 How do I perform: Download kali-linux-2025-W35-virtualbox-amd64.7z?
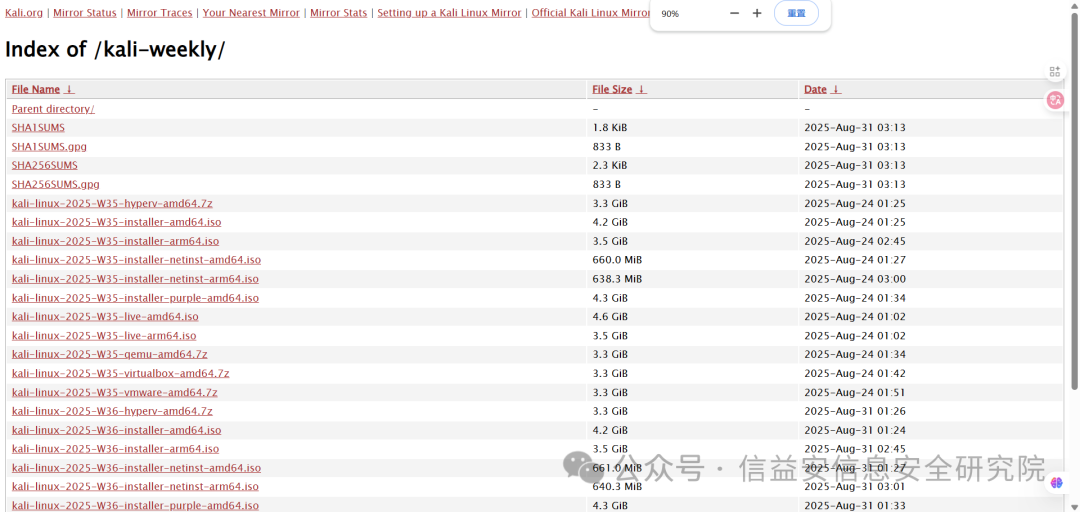[121, 373]
